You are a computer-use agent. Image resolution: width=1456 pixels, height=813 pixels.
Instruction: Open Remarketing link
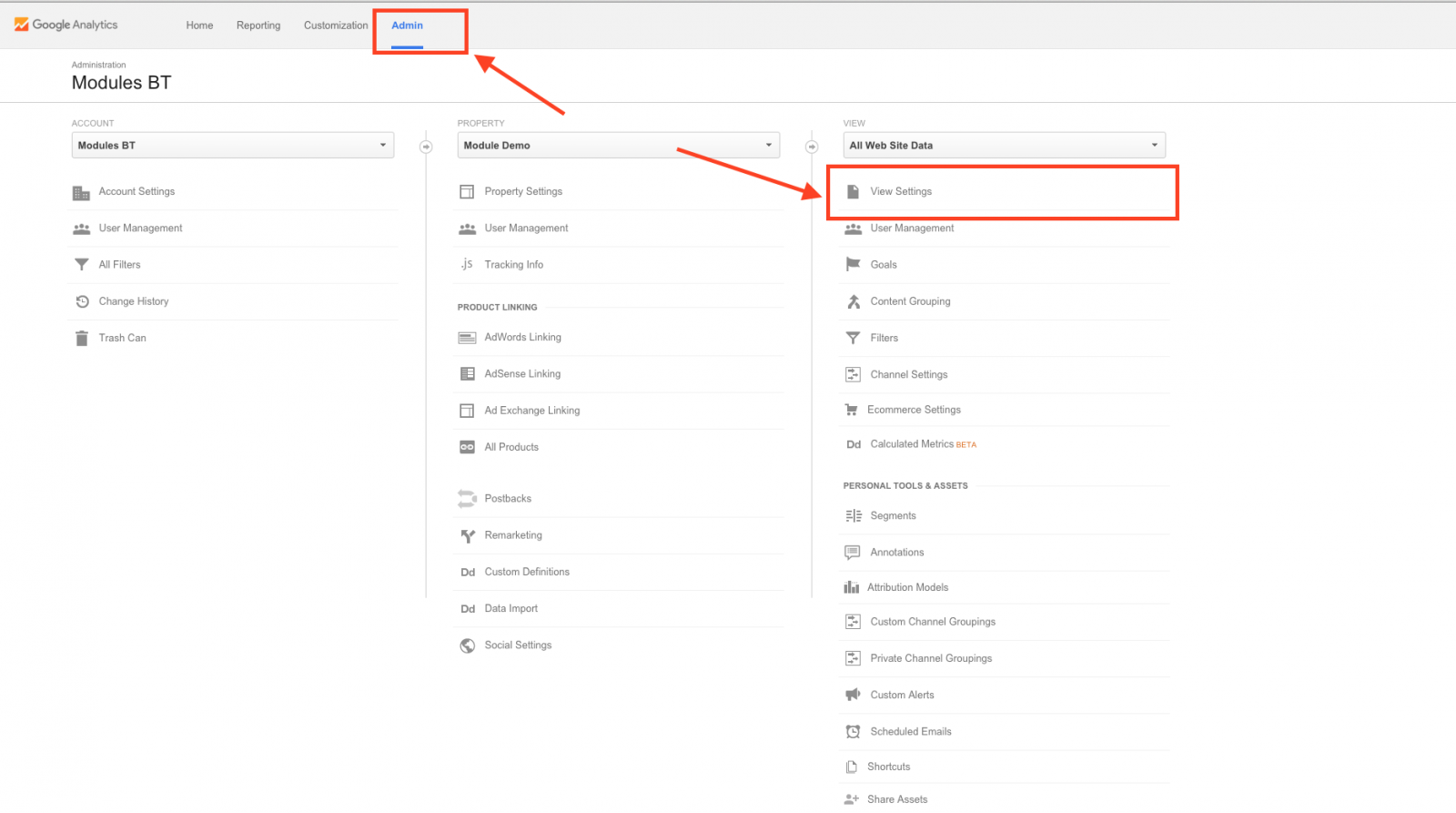click(x=513, y=535)
